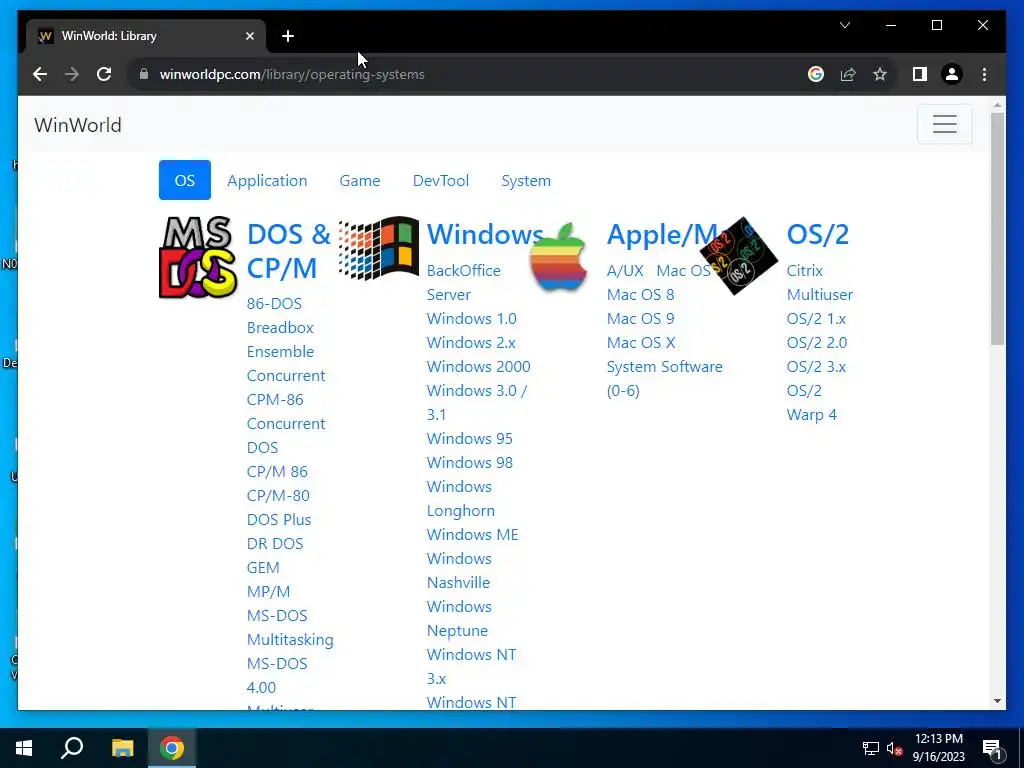Open the DR DOS link

point(275,543)
